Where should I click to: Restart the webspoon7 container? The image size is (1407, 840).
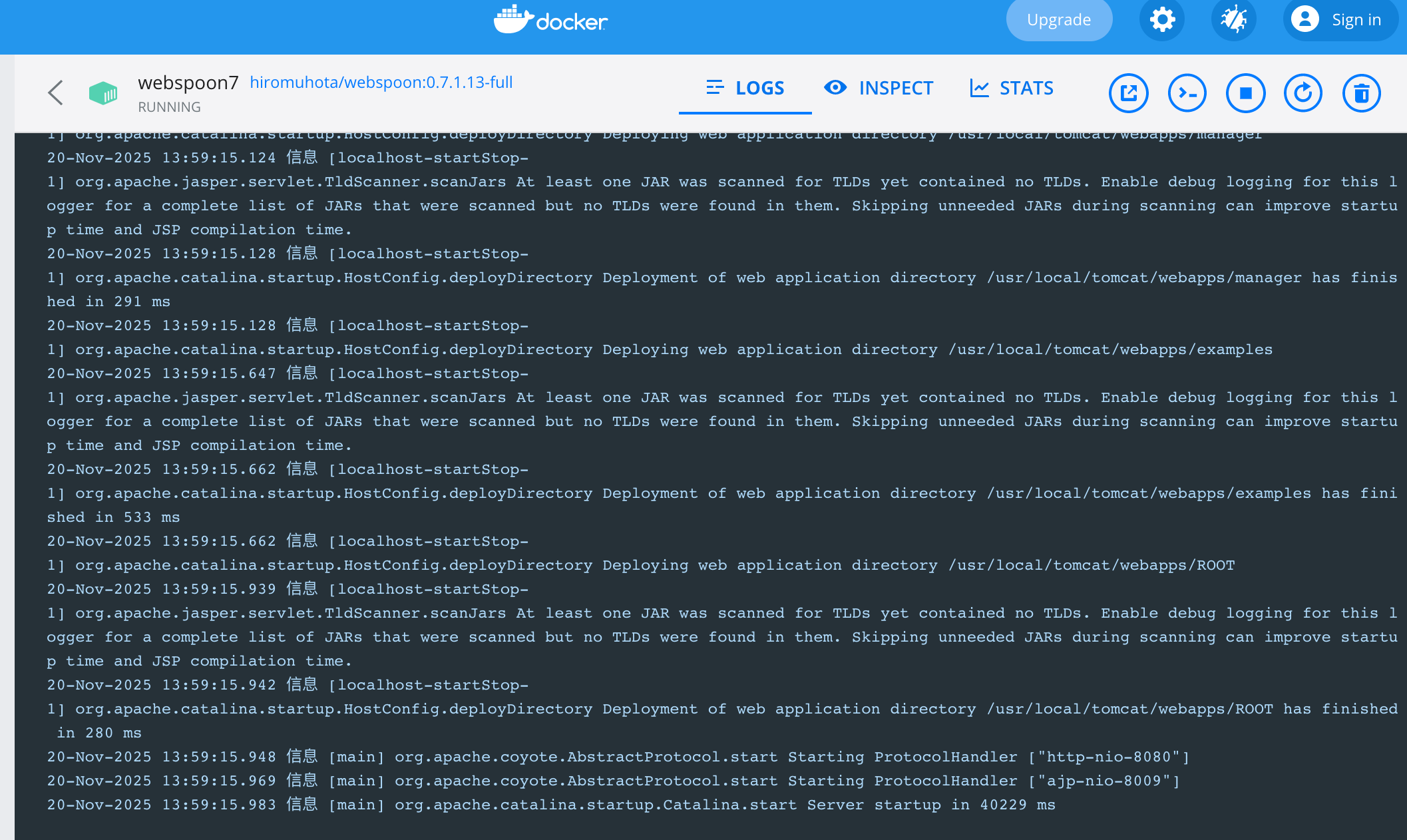[1303, 93]
